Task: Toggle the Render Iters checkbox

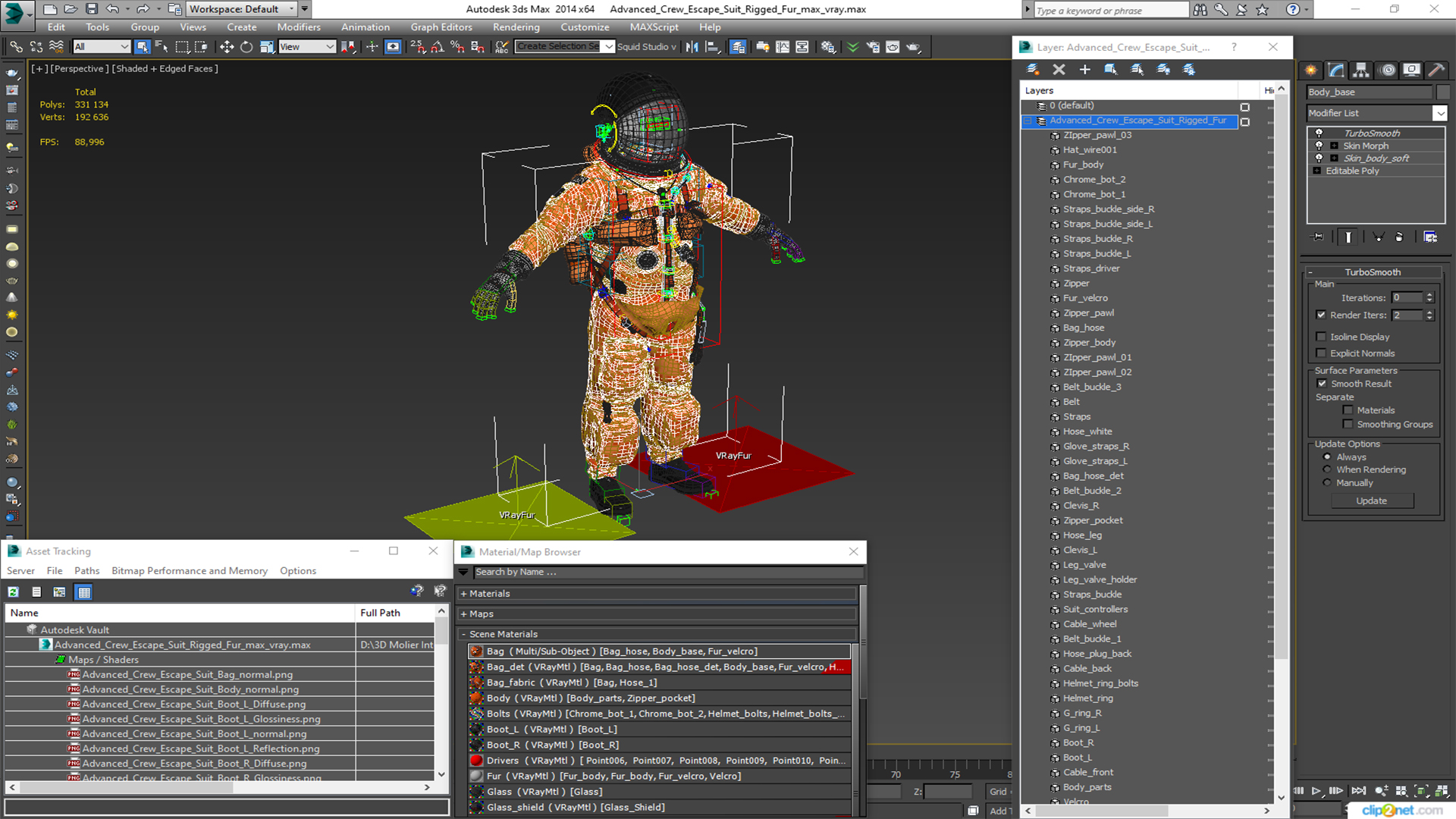Action: (1321, 315)
